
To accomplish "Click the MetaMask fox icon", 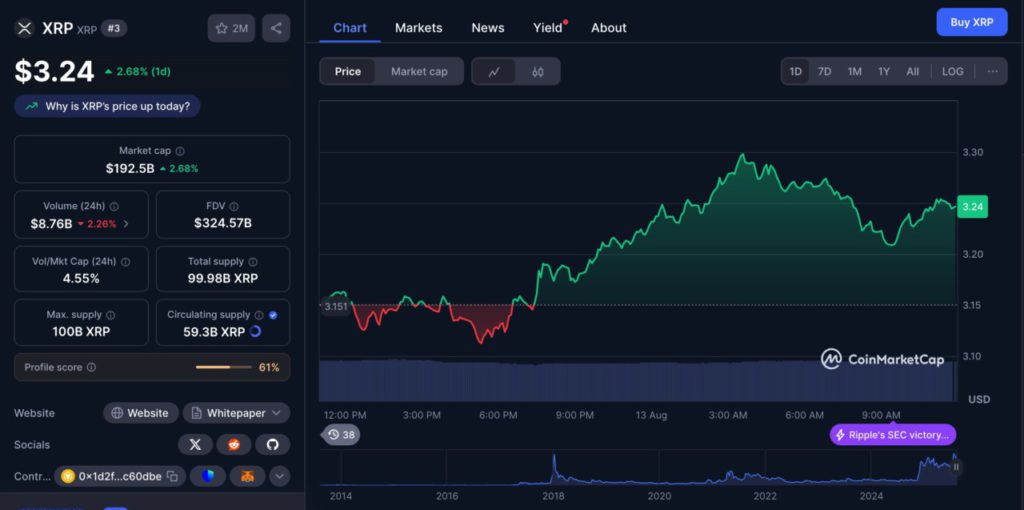I will 247,477.
